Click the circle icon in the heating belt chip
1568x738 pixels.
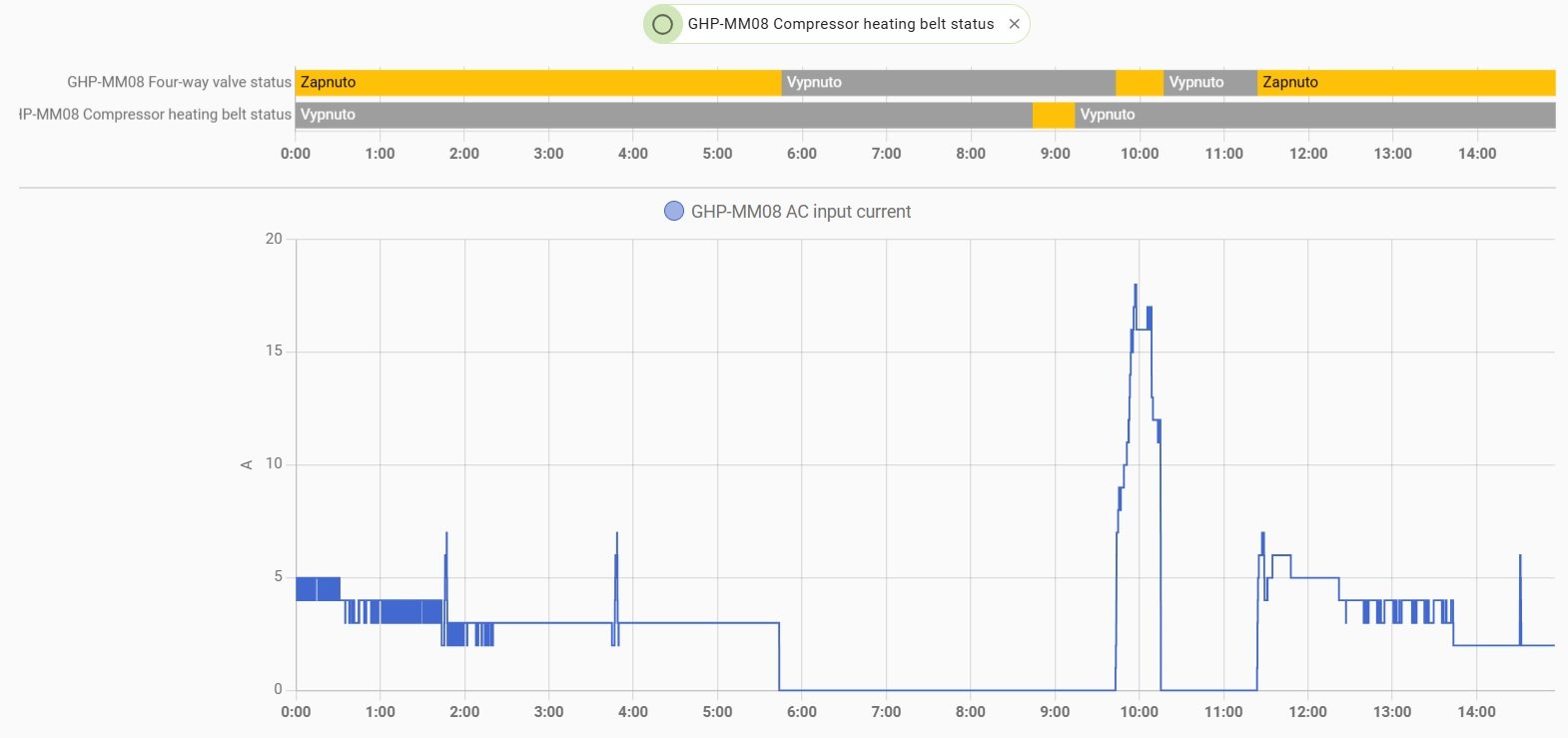click(x=662, y=24)
